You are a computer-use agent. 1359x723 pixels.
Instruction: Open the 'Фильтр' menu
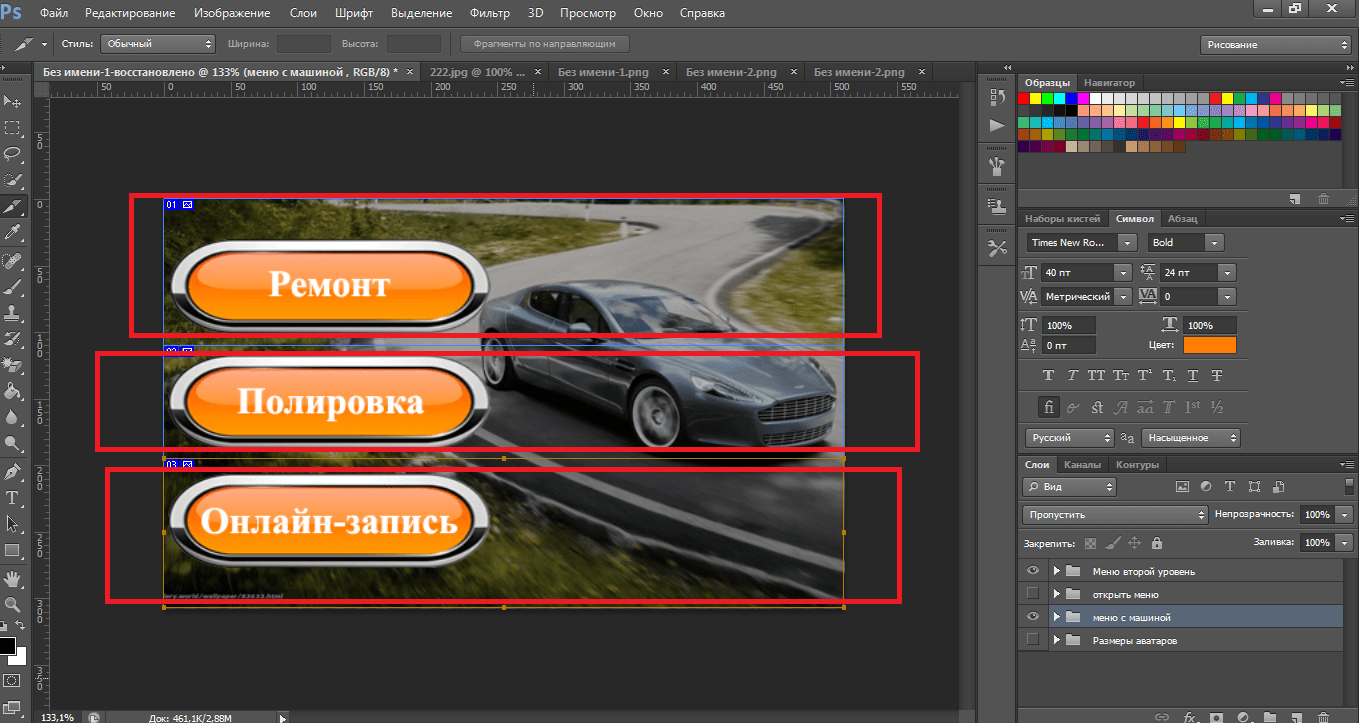(x=489, y=13)
